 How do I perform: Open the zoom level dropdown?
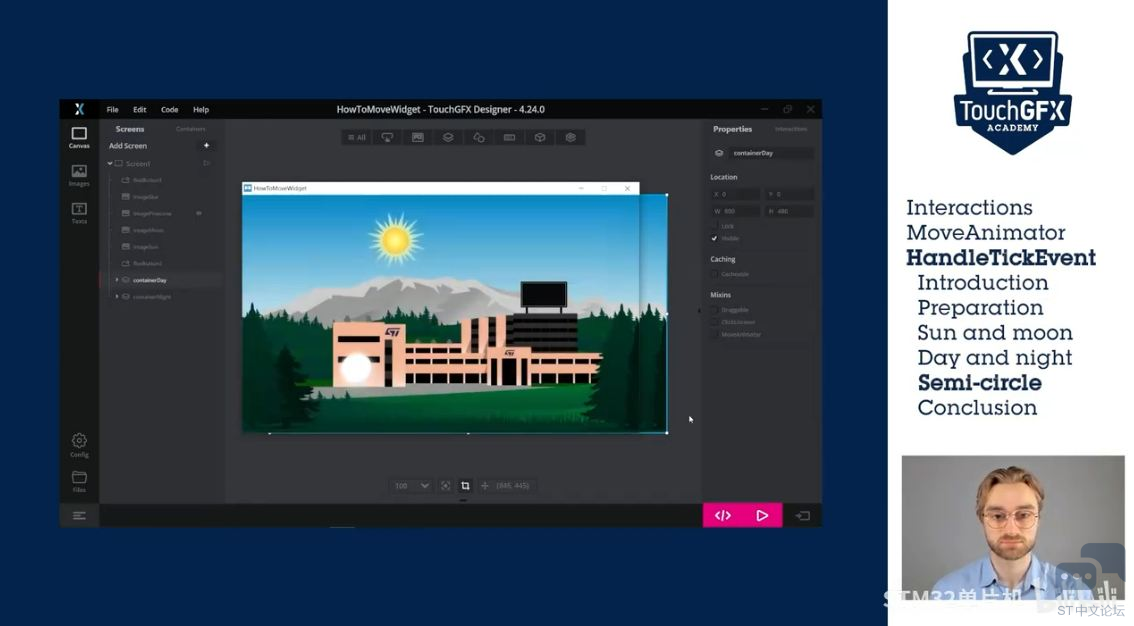[411, 486]
